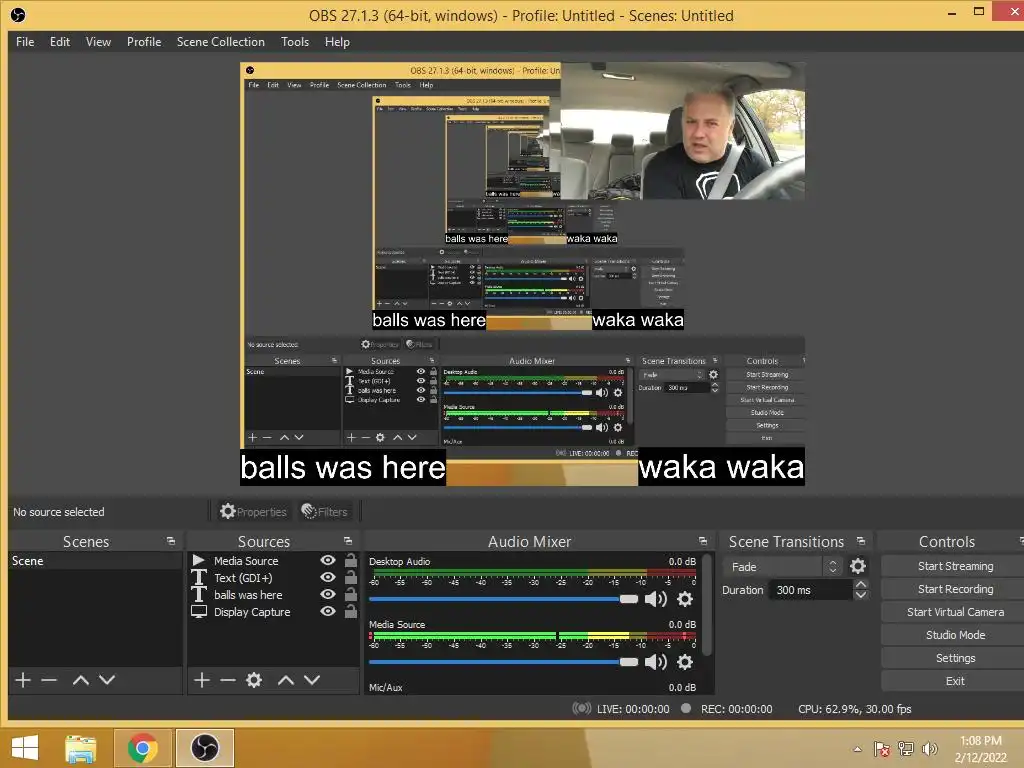Viewport: 1024px width, 768px height.
Task: Hide Display Capture via eye icon
Action: tap(328, 611)
